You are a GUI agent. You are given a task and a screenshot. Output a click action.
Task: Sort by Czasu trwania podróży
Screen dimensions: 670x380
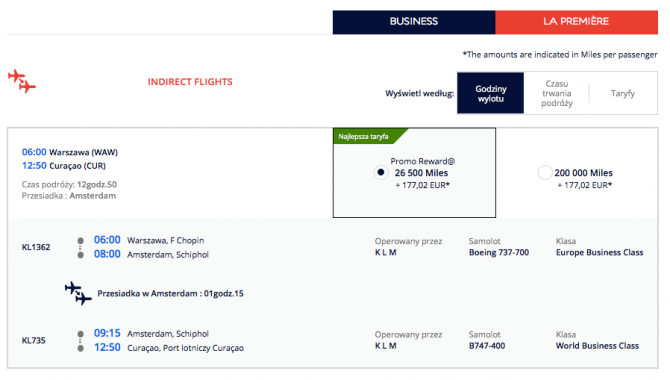pos(556,93)
